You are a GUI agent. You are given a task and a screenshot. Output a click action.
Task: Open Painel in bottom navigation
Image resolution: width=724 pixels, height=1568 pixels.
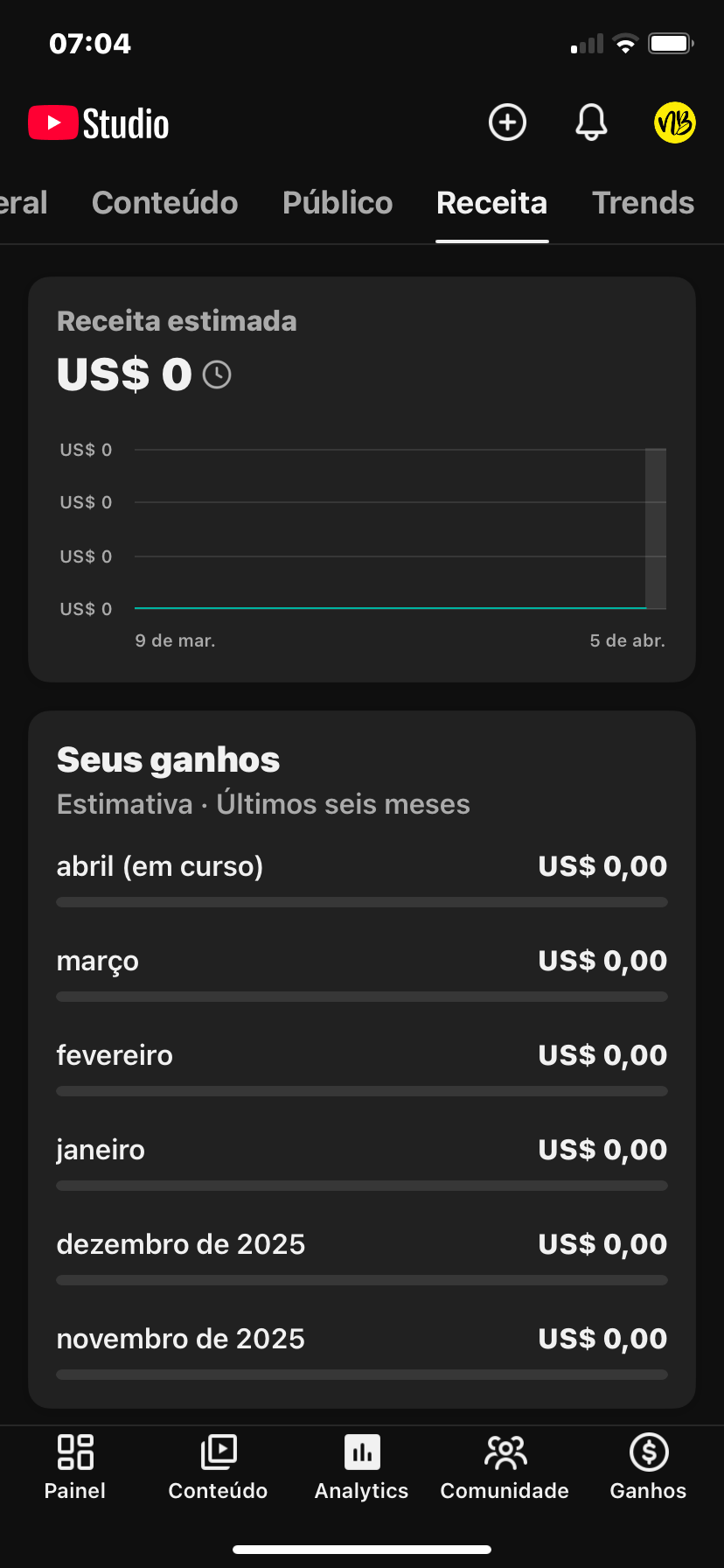pyautogui.click(x=75, y=1467)
